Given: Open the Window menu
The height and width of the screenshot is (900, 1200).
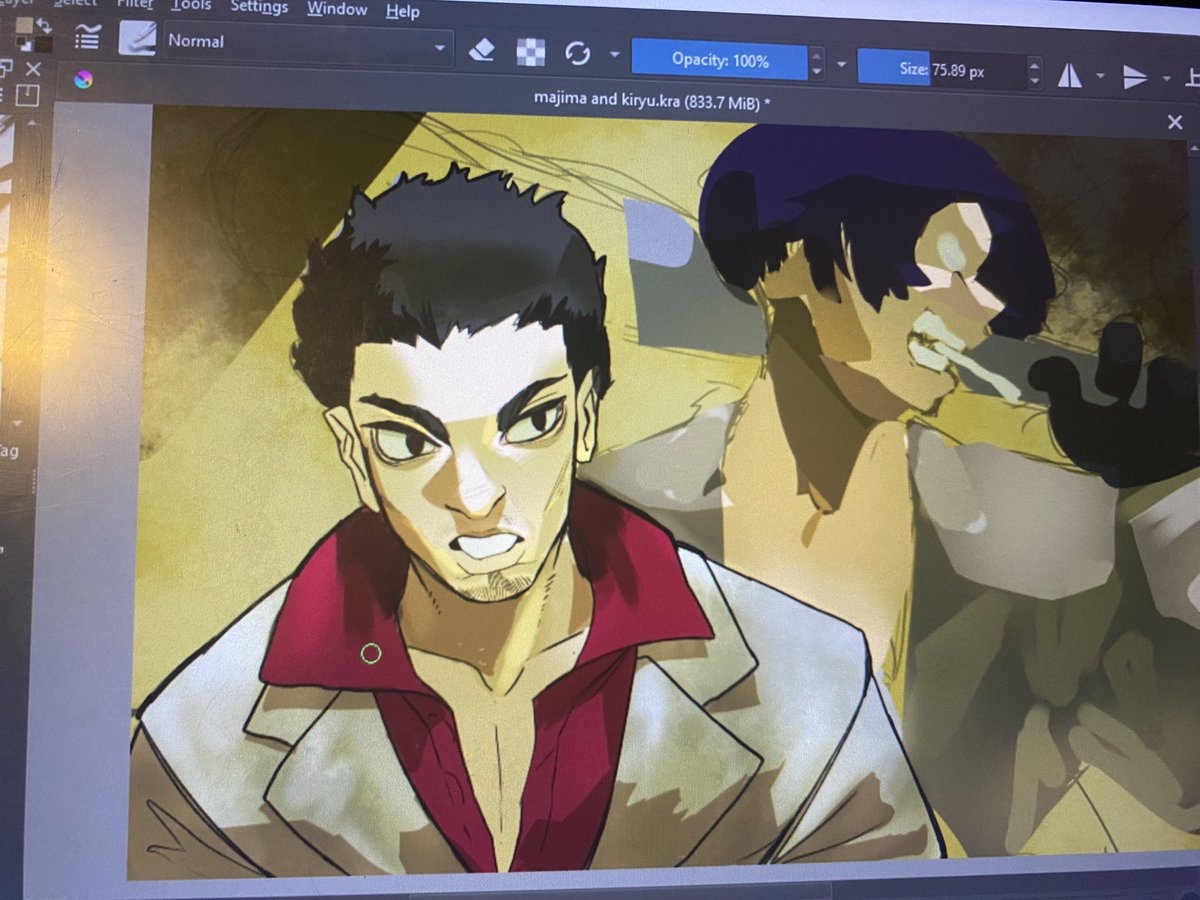Looking at the screenshot, I should click(337, 9).
